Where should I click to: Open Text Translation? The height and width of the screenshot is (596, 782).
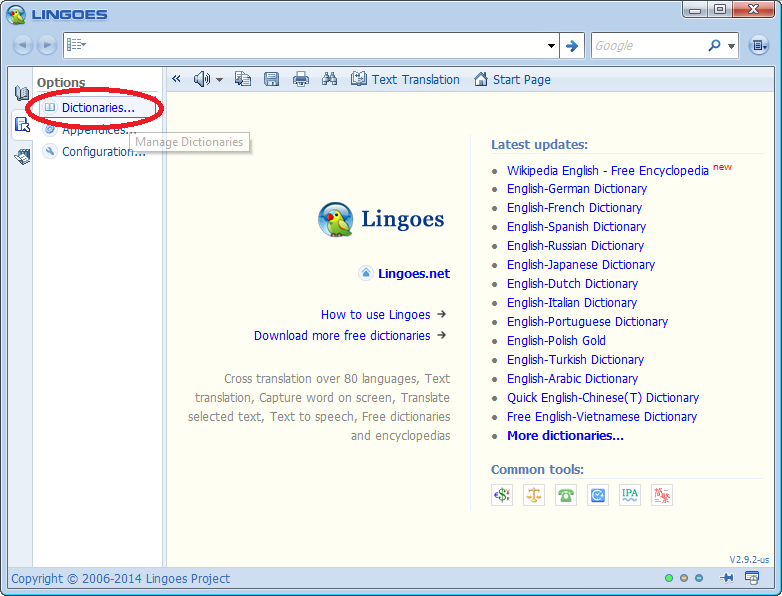coord(404,79)
